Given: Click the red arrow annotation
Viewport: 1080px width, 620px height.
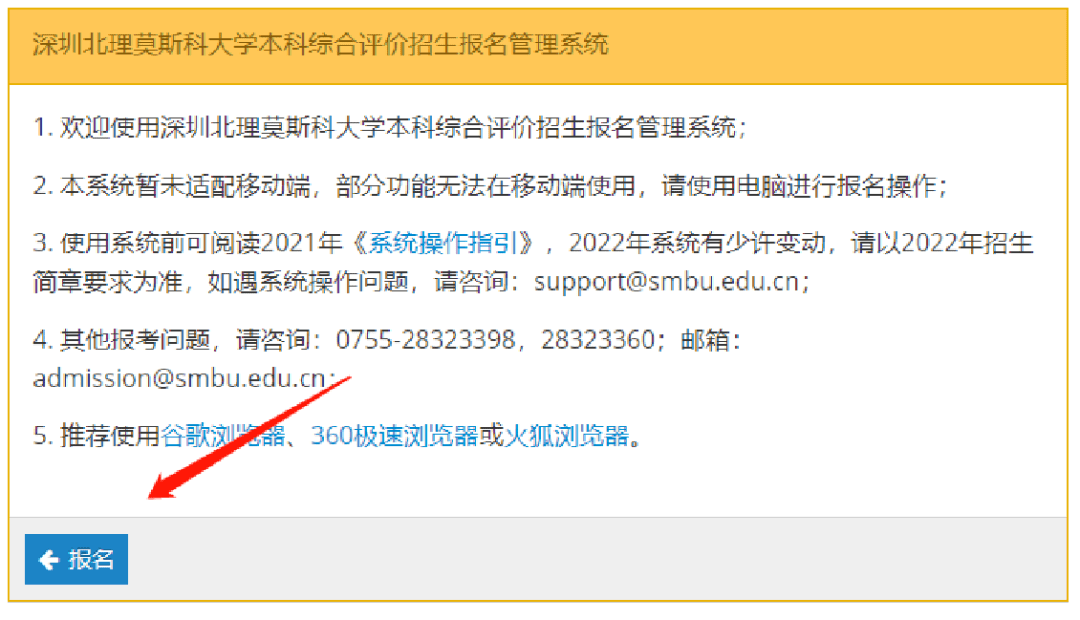Looking at the screenshot, I should [249, 437].
